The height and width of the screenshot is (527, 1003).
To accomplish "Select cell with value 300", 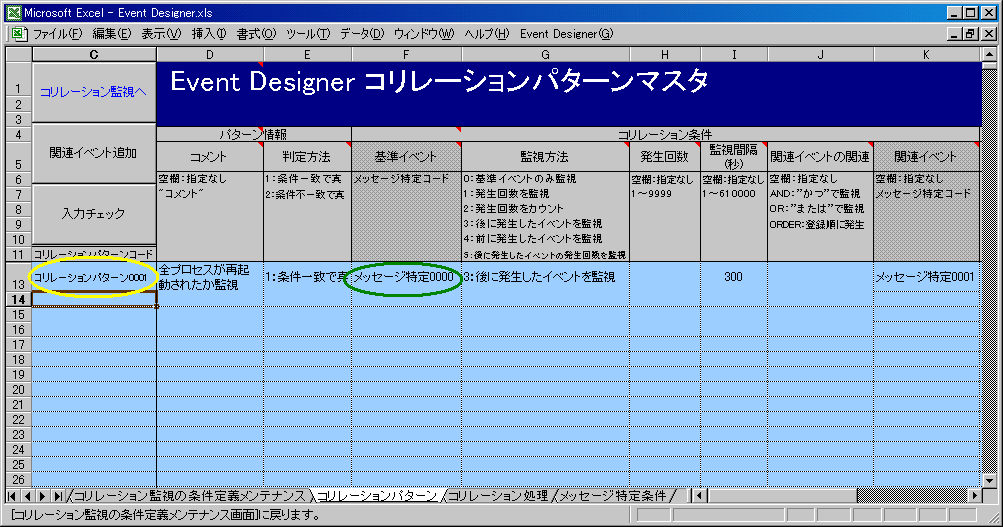I will click(x=734, y=277).
